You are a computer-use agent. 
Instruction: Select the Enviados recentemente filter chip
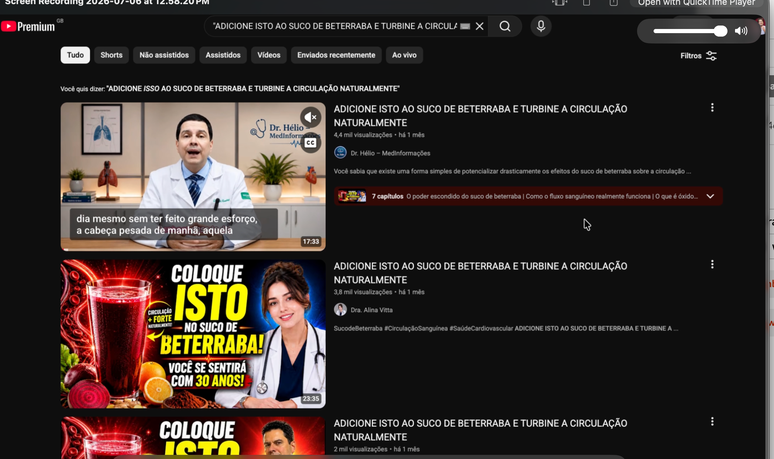(336, 55)
